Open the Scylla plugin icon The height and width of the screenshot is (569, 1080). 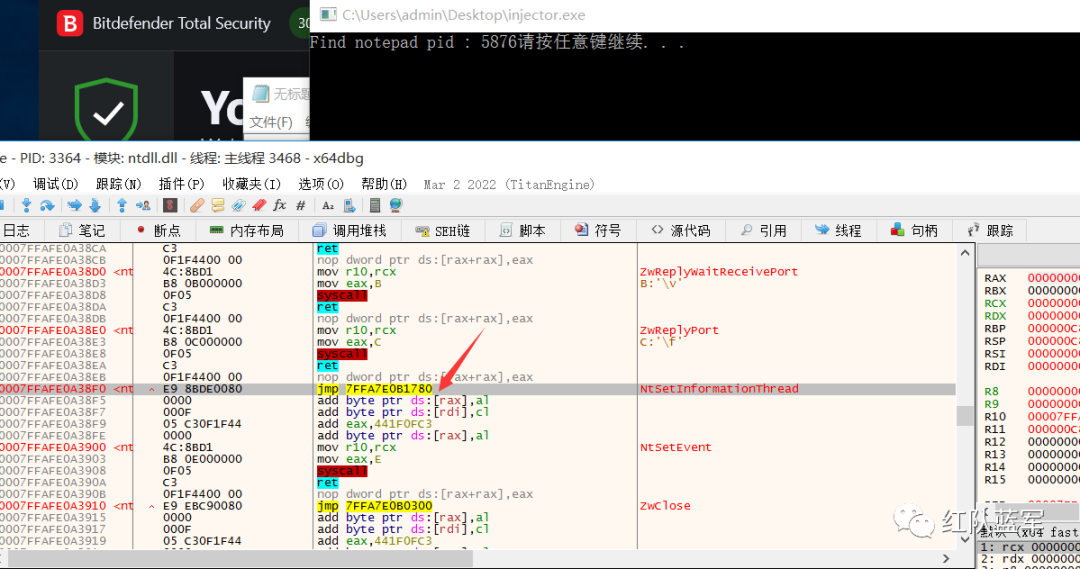pos(170,205)
